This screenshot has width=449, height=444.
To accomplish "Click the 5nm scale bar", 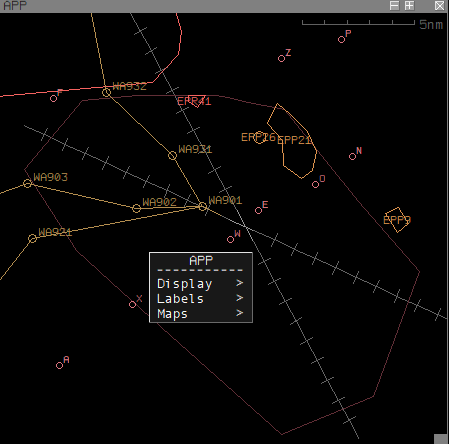I will coord(358,23).
